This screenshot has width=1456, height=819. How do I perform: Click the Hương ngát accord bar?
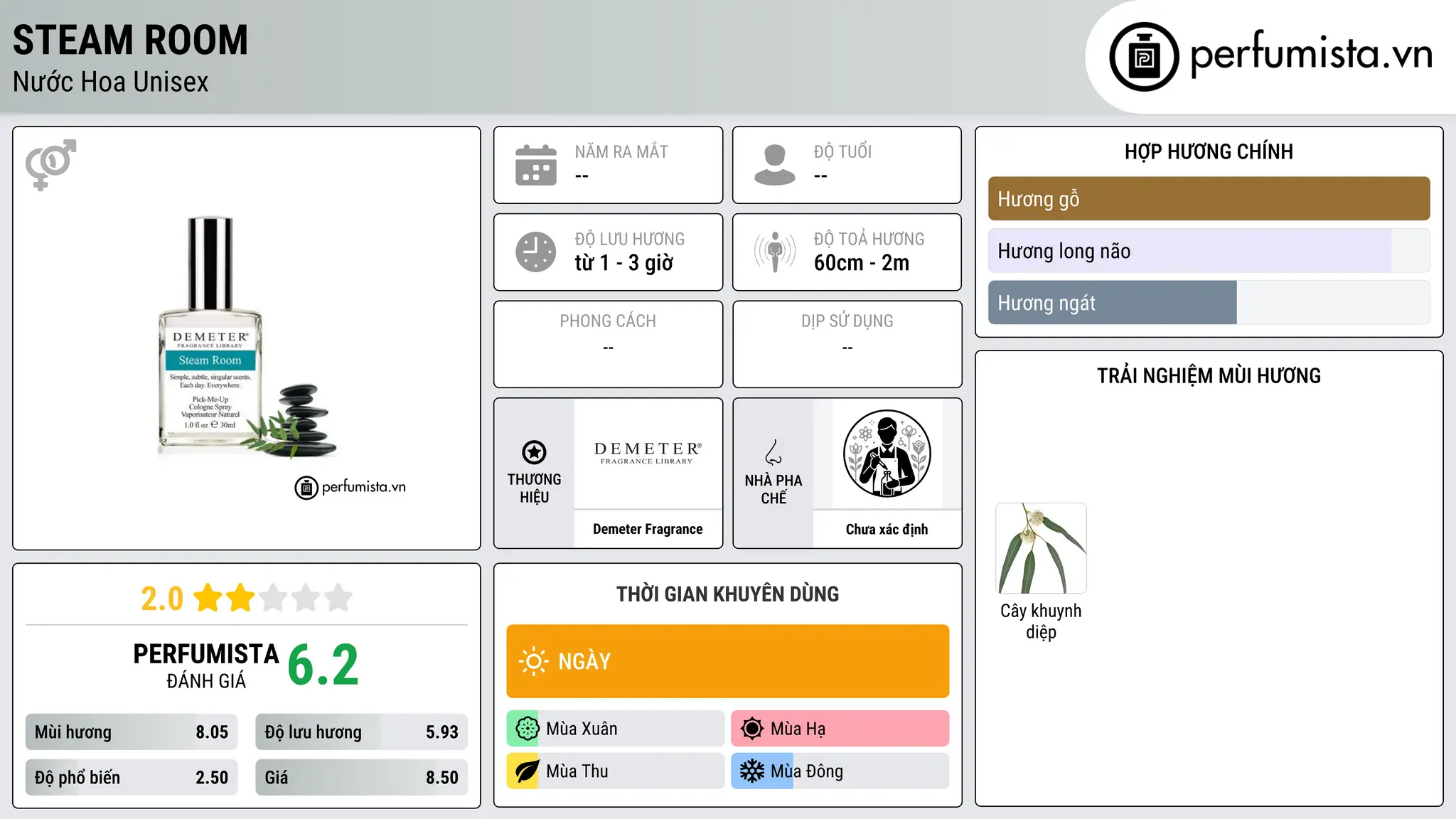tap(1209, 303)
